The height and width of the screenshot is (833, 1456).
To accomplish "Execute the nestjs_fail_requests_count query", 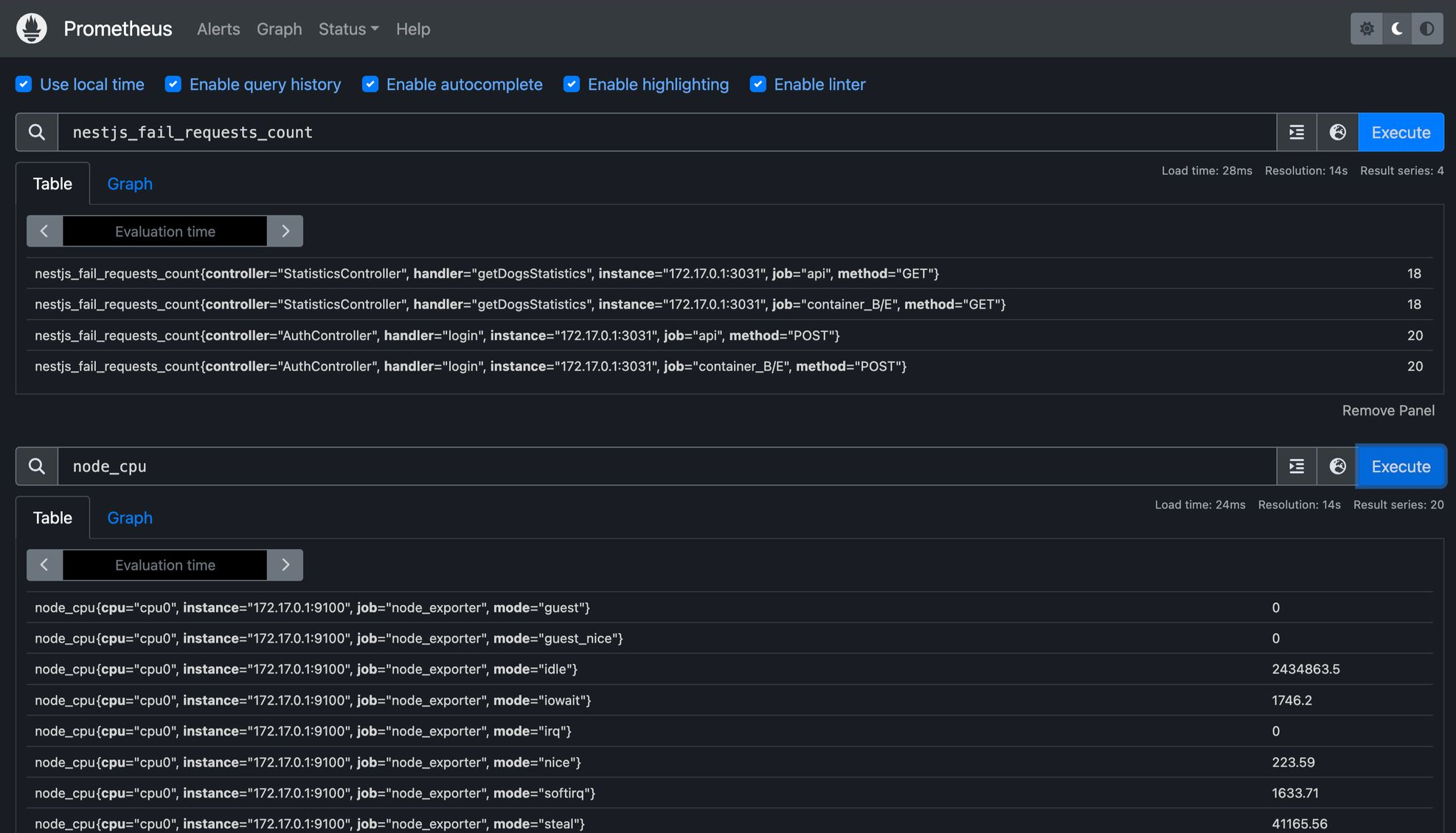I will [1401, 132].
